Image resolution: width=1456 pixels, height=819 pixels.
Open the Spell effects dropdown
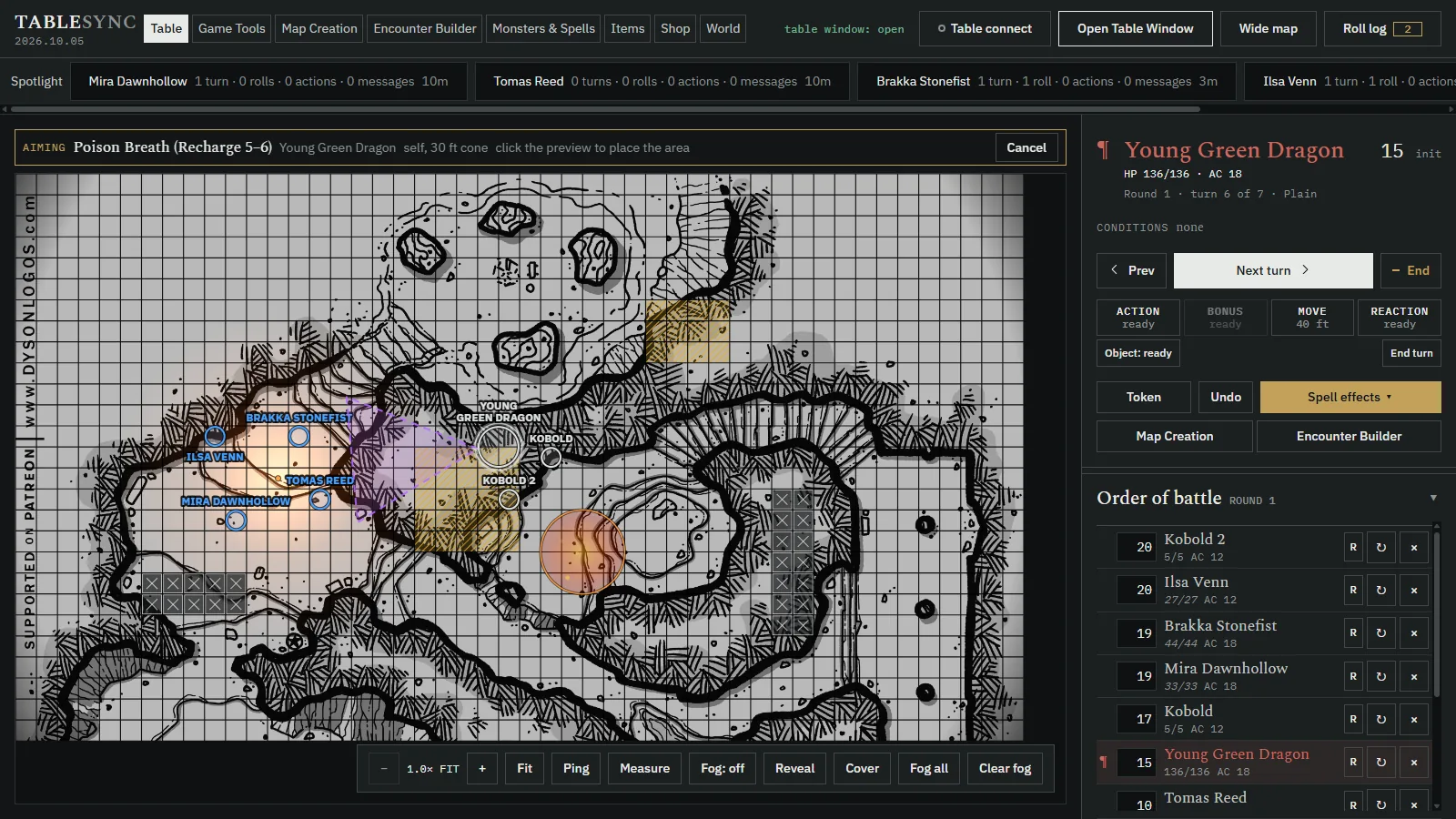tap(1350, 397)
